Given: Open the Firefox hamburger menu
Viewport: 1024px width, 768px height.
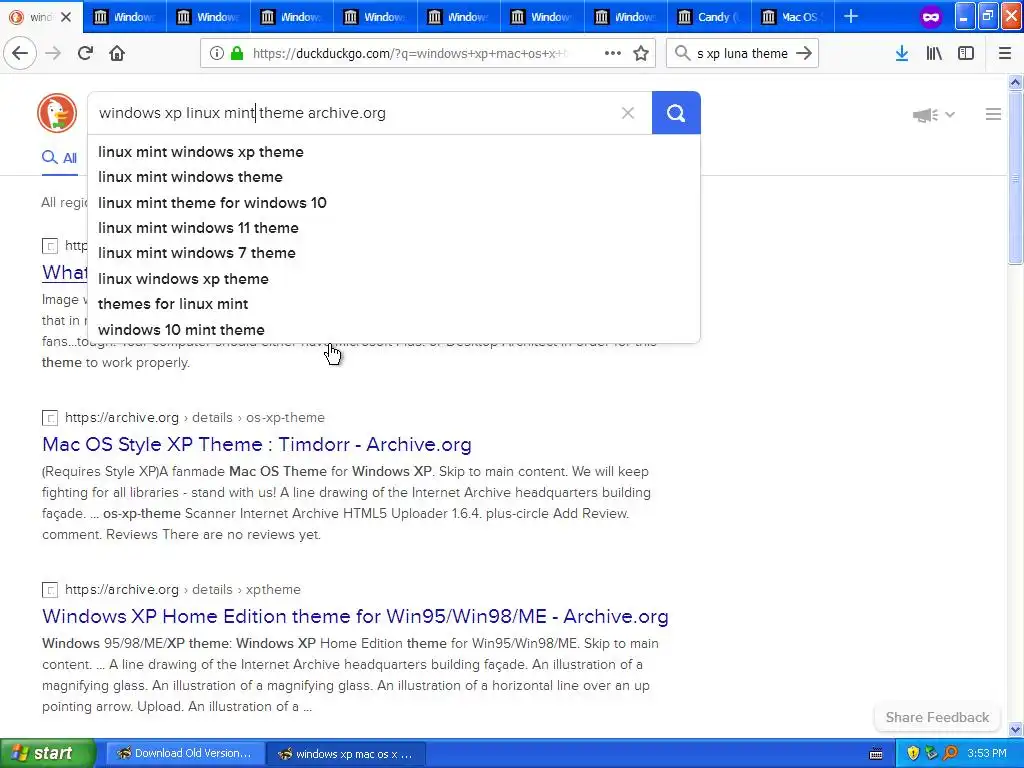Looking at the screenshot, I should pos(1005,54).
